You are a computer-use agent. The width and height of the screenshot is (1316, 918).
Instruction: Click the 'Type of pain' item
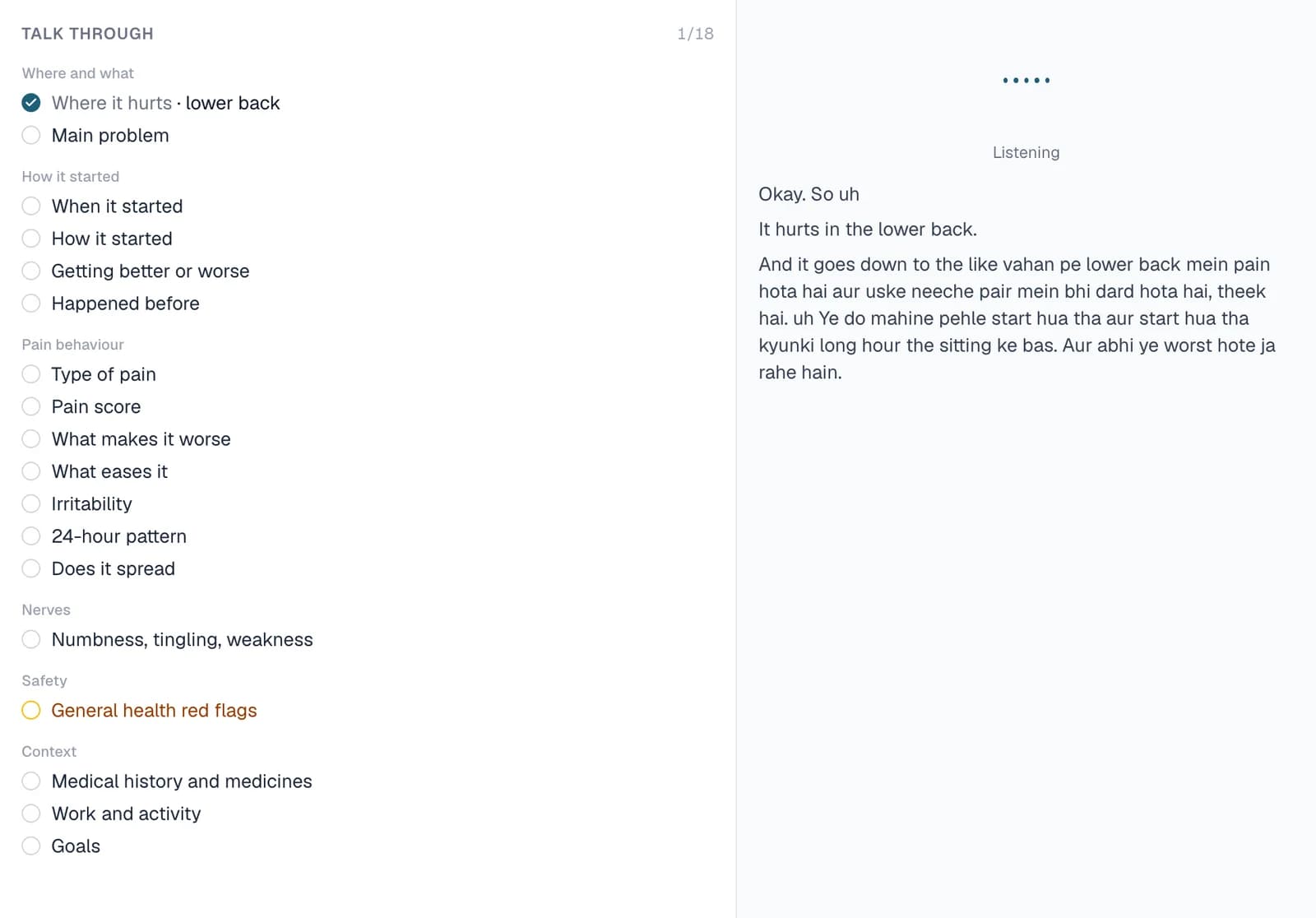(x=104, y=374)
